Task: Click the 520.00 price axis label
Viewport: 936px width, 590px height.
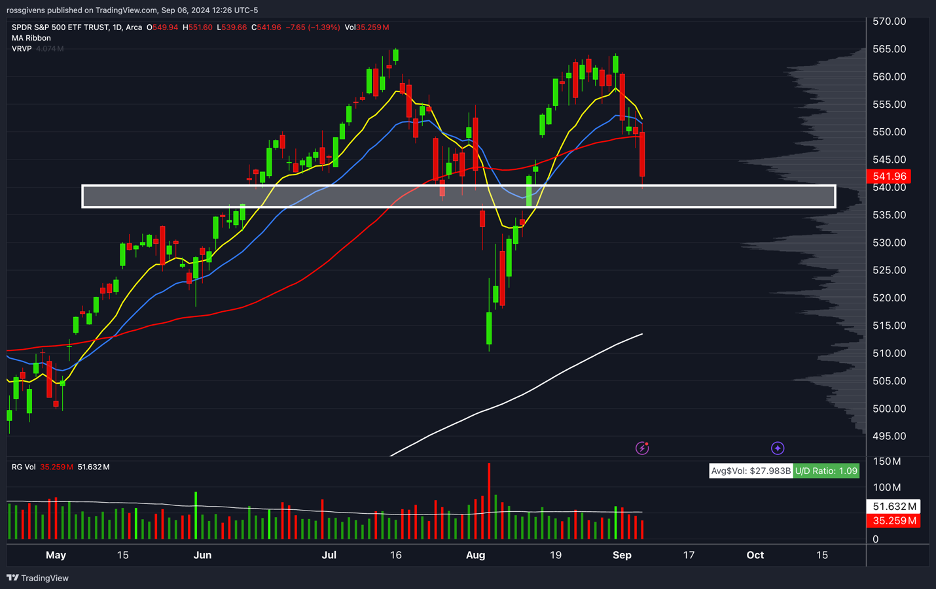Action: (889, 298)
